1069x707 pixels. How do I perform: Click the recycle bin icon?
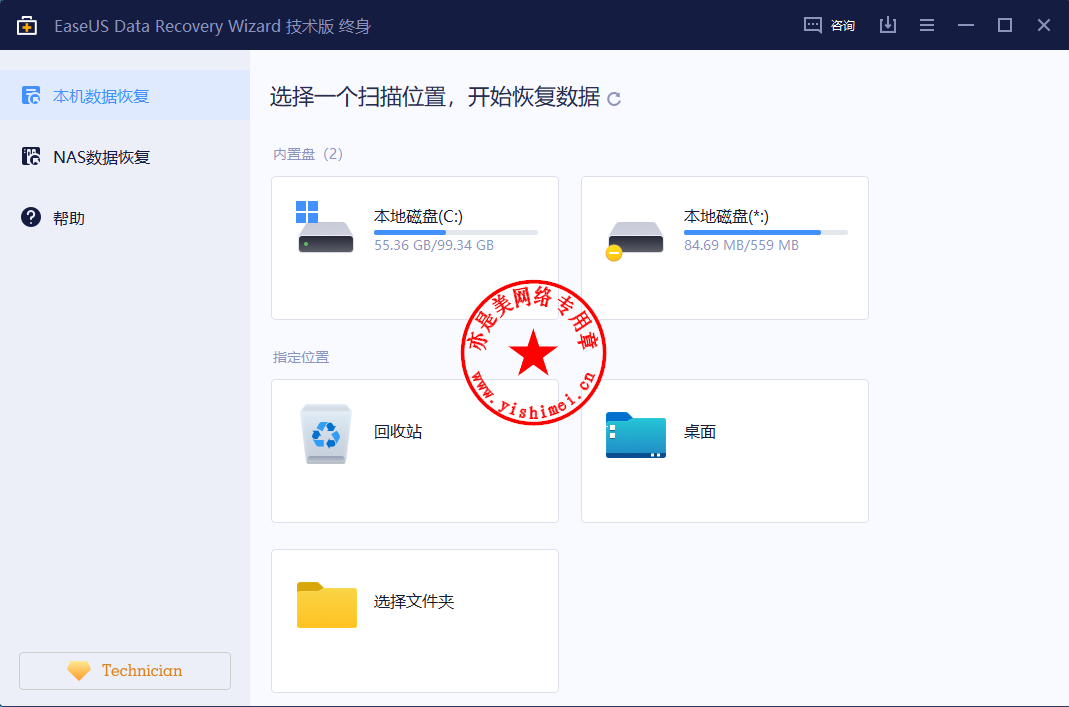pos(326,434)
